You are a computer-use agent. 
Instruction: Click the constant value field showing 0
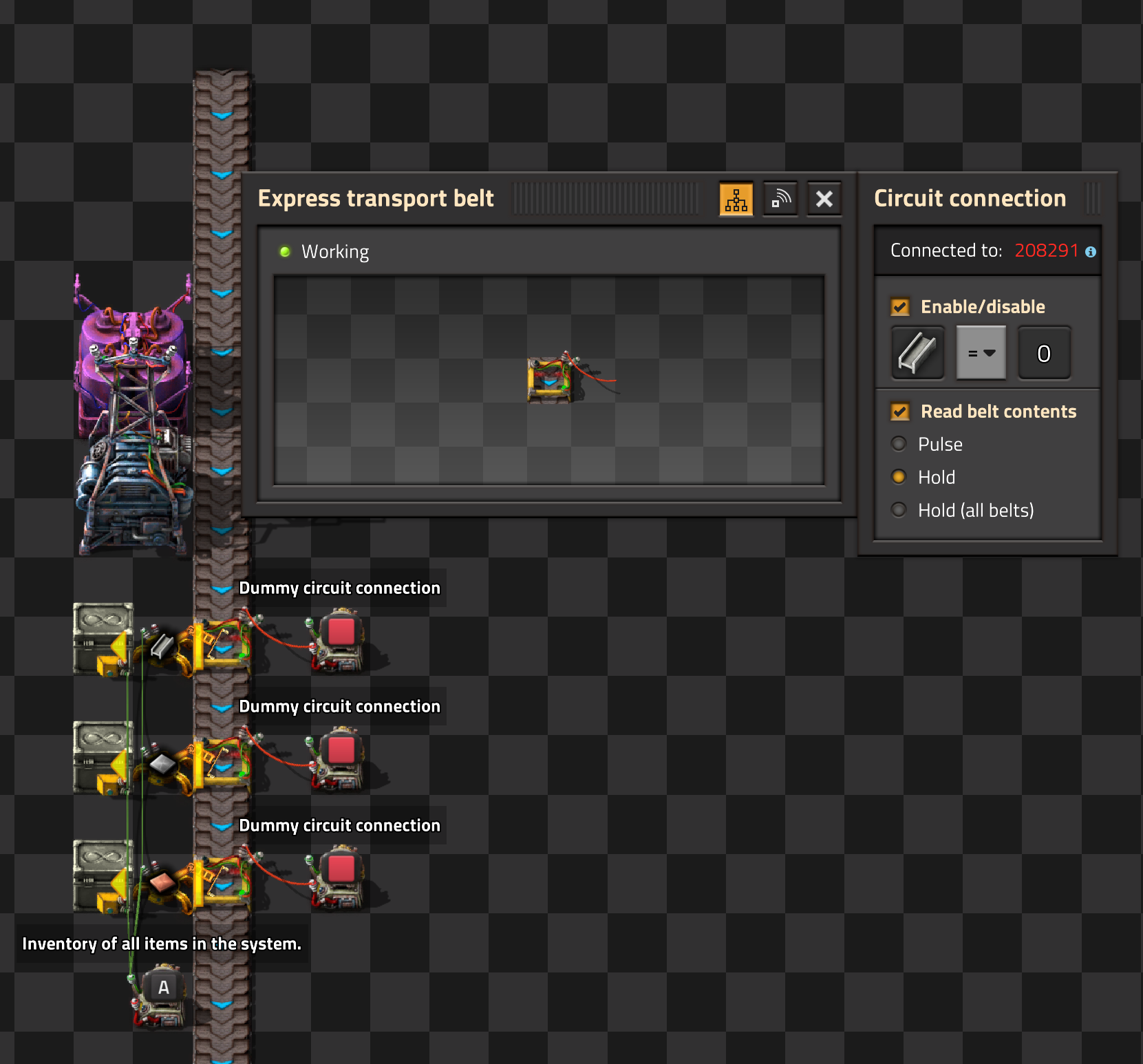[1043, 353]
